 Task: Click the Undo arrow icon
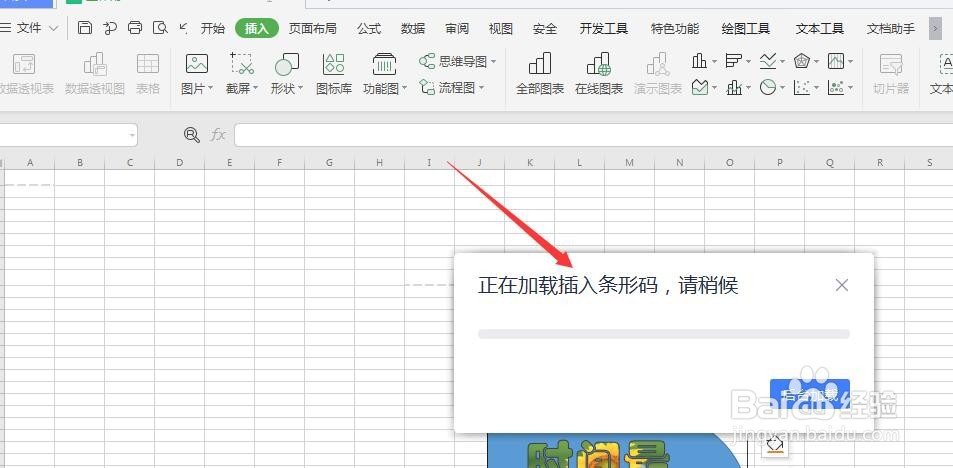[x=184, y=28]
